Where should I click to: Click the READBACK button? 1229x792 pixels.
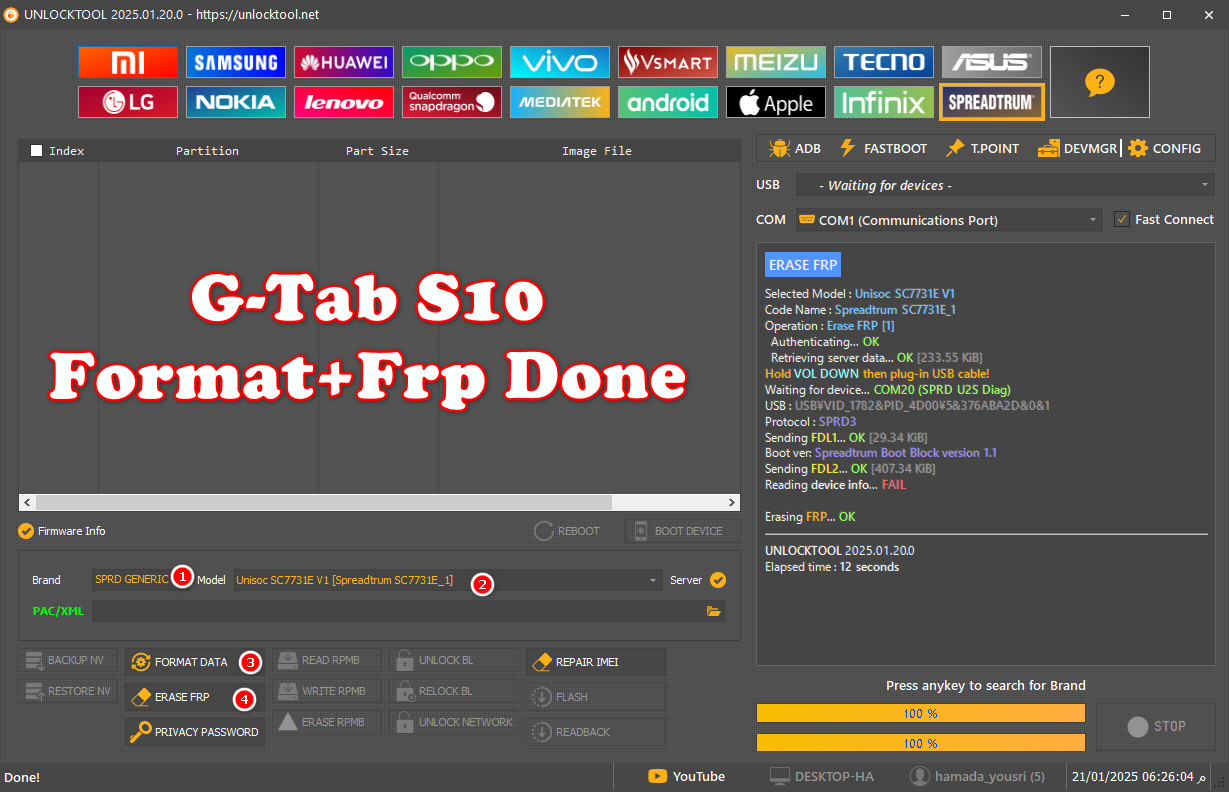[596, 732]
